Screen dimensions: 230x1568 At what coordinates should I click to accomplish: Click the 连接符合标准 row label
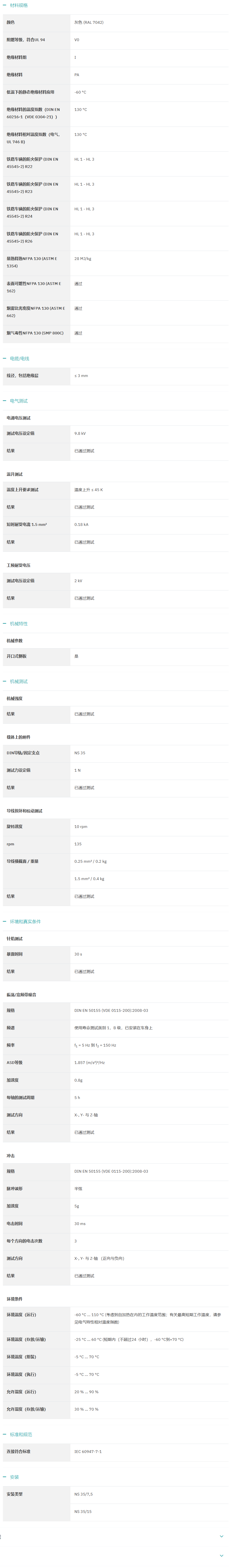[x=19, y=1452]
